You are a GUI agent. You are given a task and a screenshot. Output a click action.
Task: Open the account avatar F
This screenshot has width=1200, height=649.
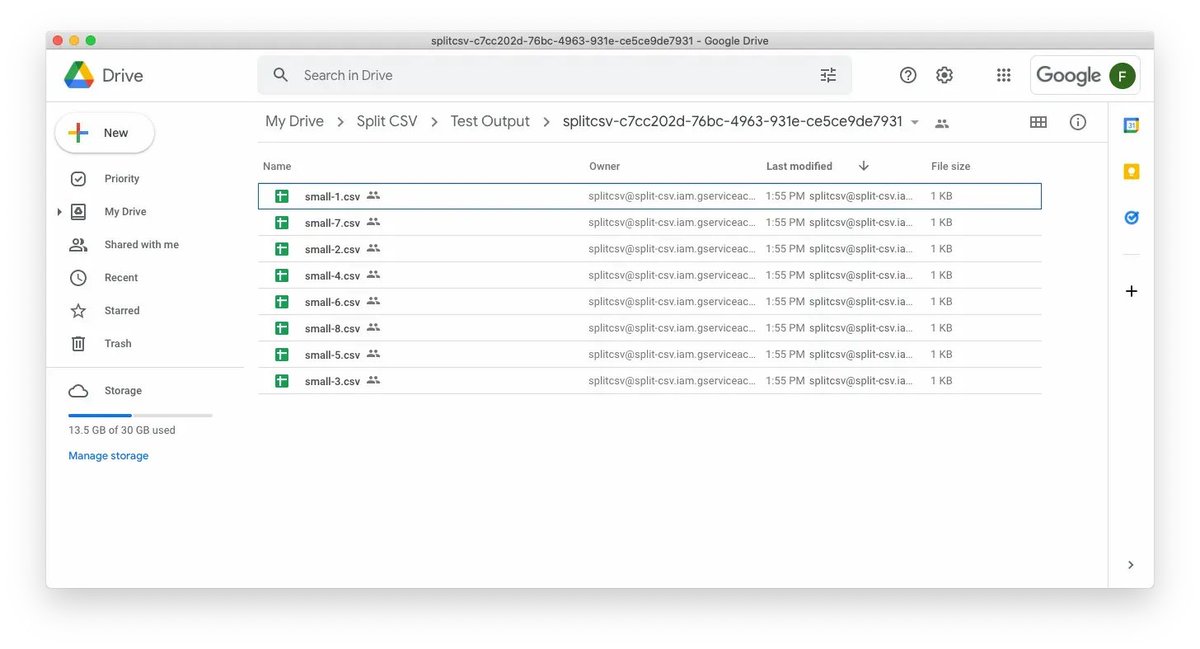pos(1123,75)
